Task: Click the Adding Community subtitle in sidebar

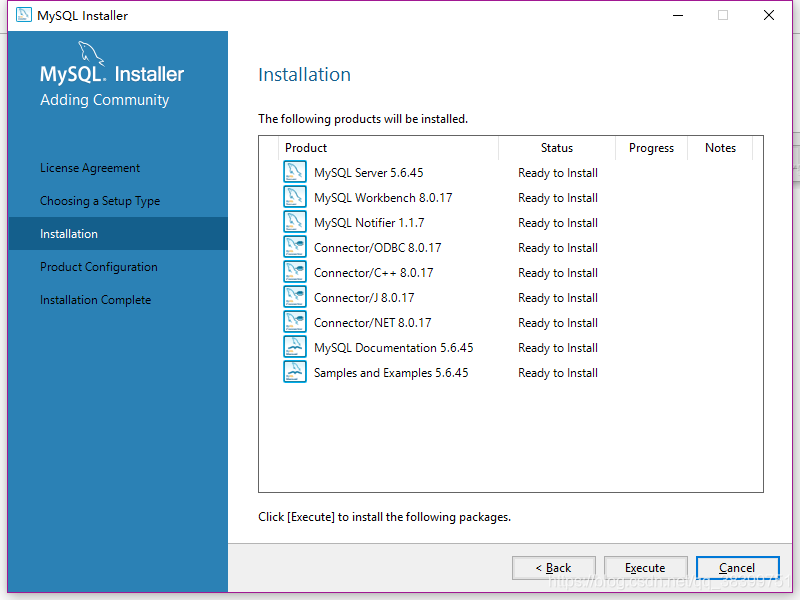Action: 105,99
